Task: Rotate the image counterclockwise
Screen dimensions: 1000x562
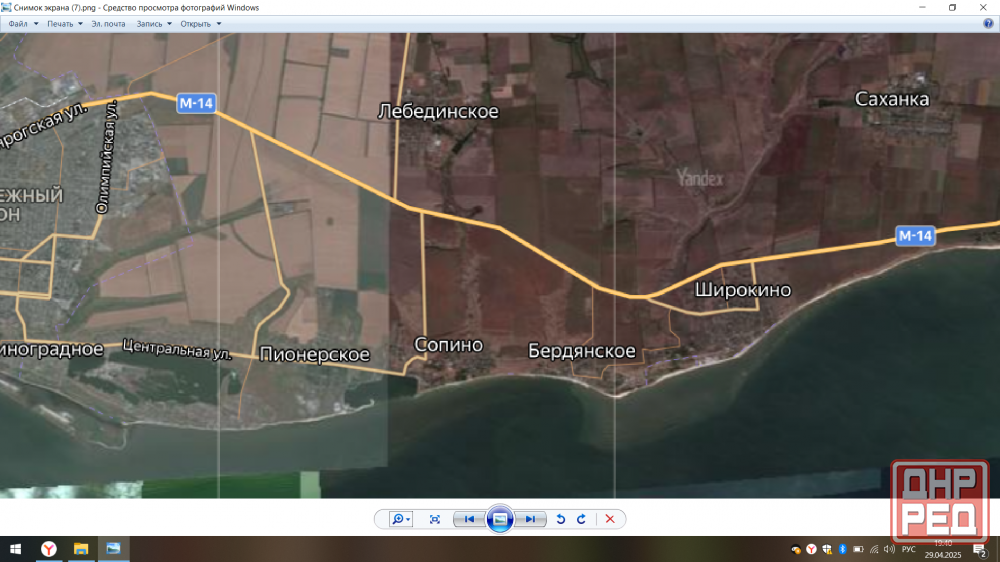Action: coord(561,519)
